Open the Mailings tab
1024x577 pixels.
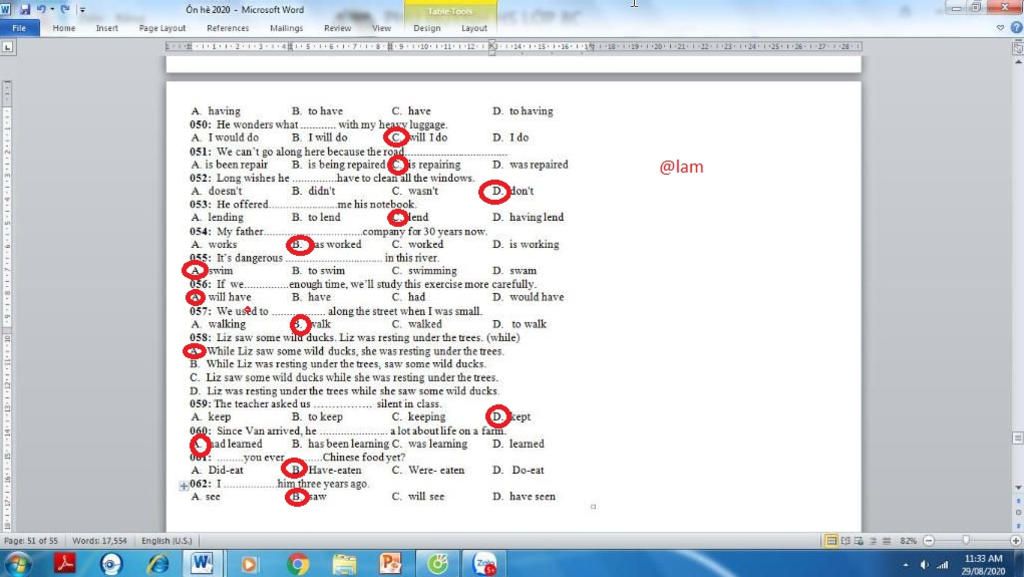coord(287,28)
